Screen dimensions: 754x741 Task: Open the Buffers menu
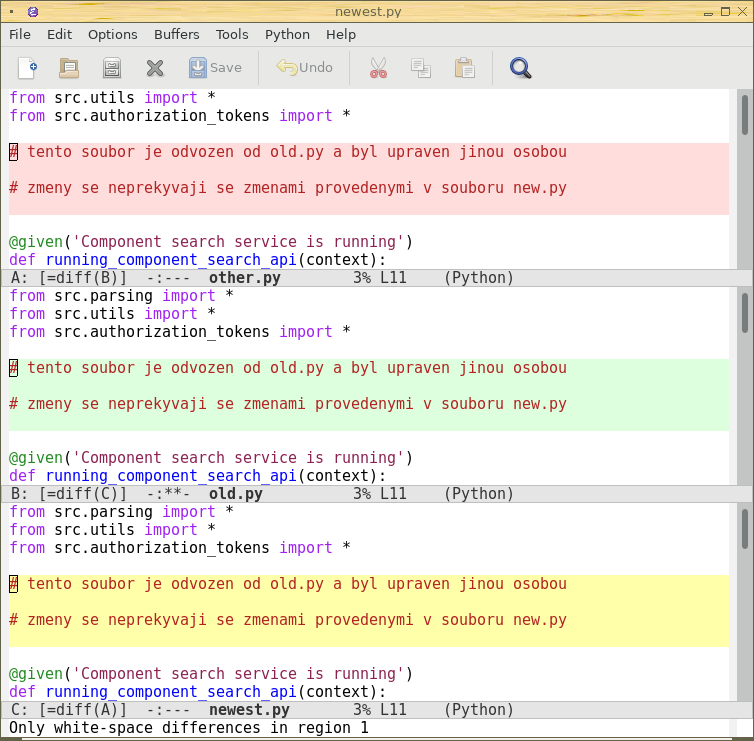tap(176, 34)
